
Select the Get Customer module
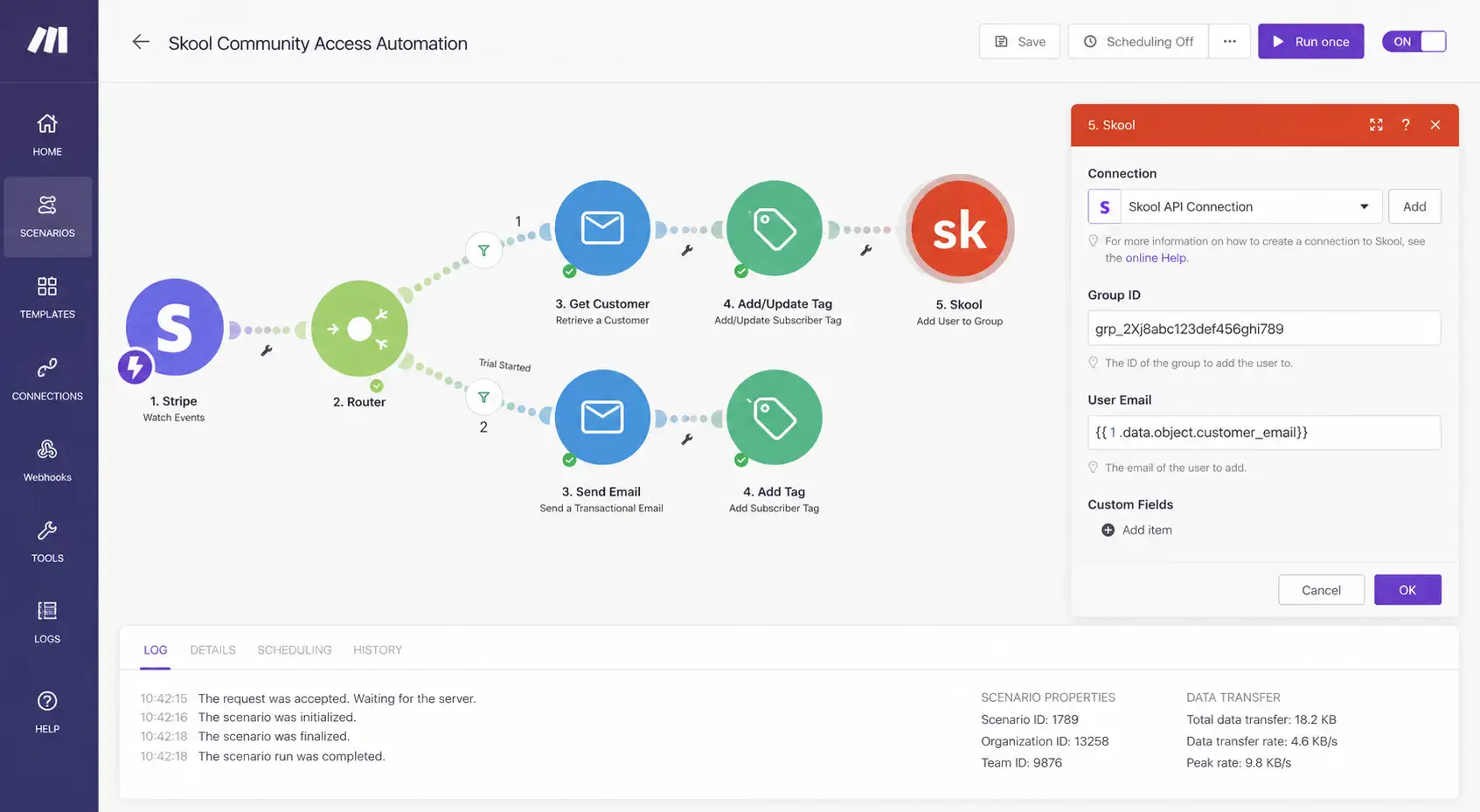pos(602,228)
